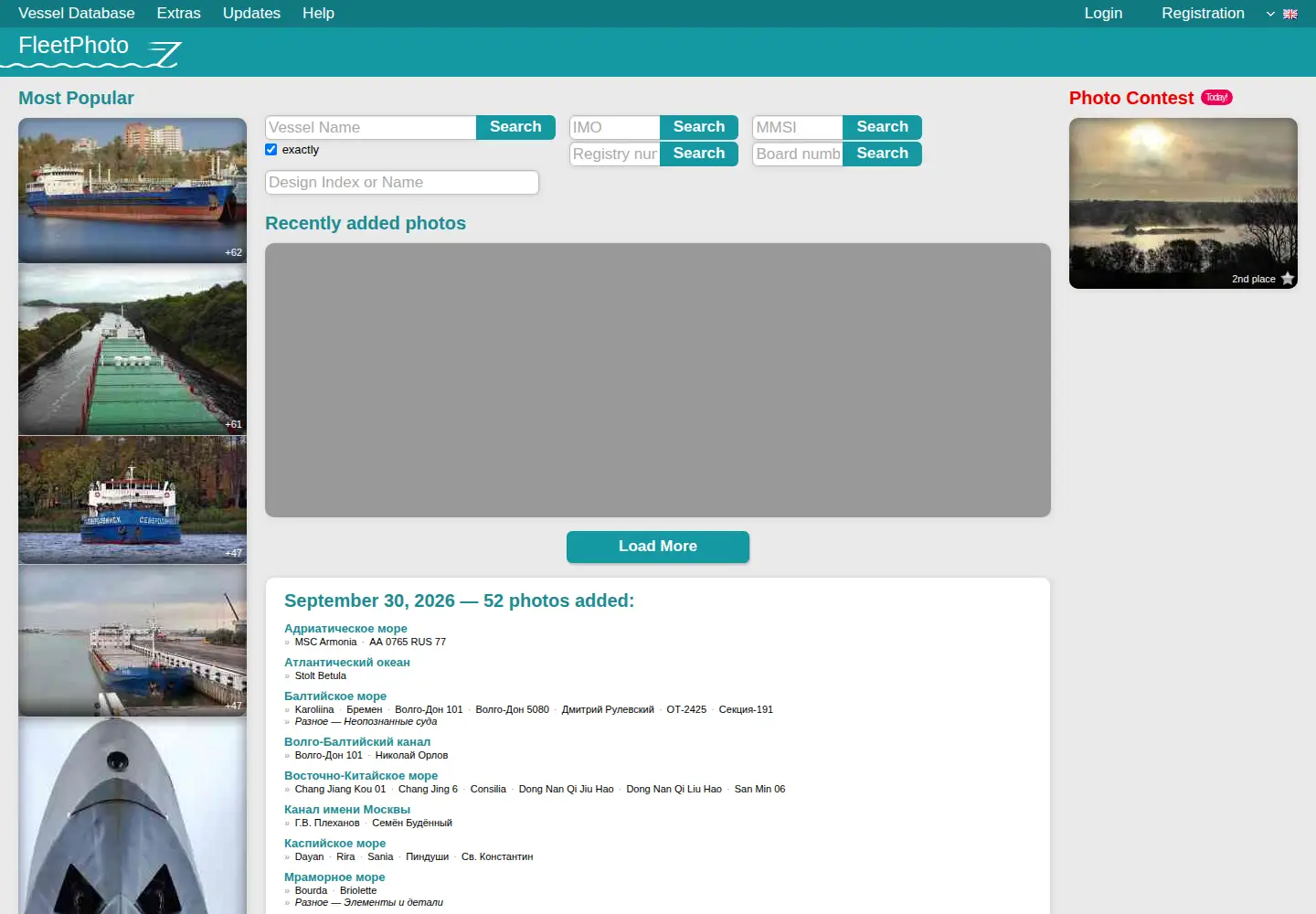This screenshot has height=914, width=1316.
Task: Open the Help menu
Action: 318,14
